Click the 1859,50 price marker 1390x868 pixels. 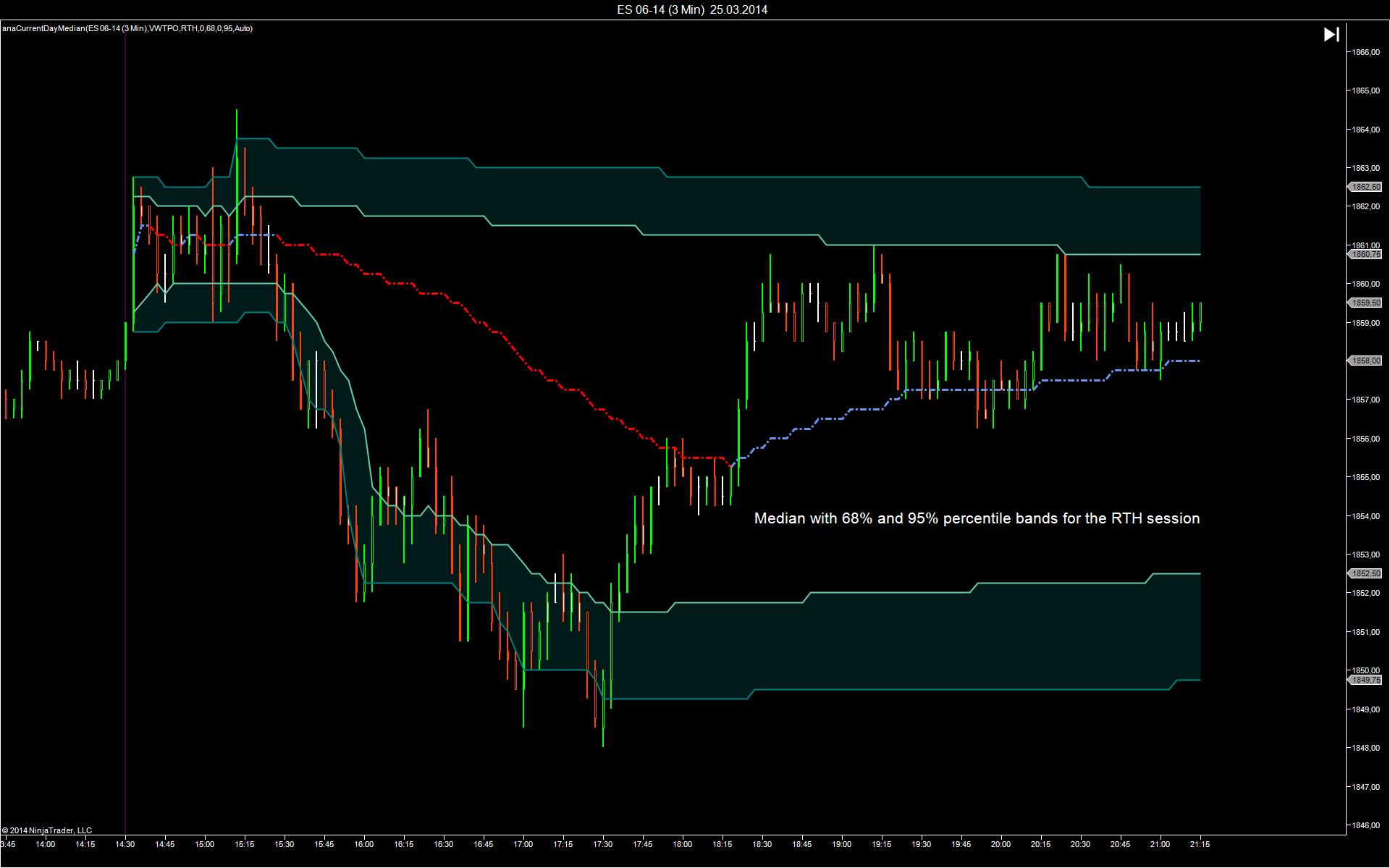tap(1365, 303)
